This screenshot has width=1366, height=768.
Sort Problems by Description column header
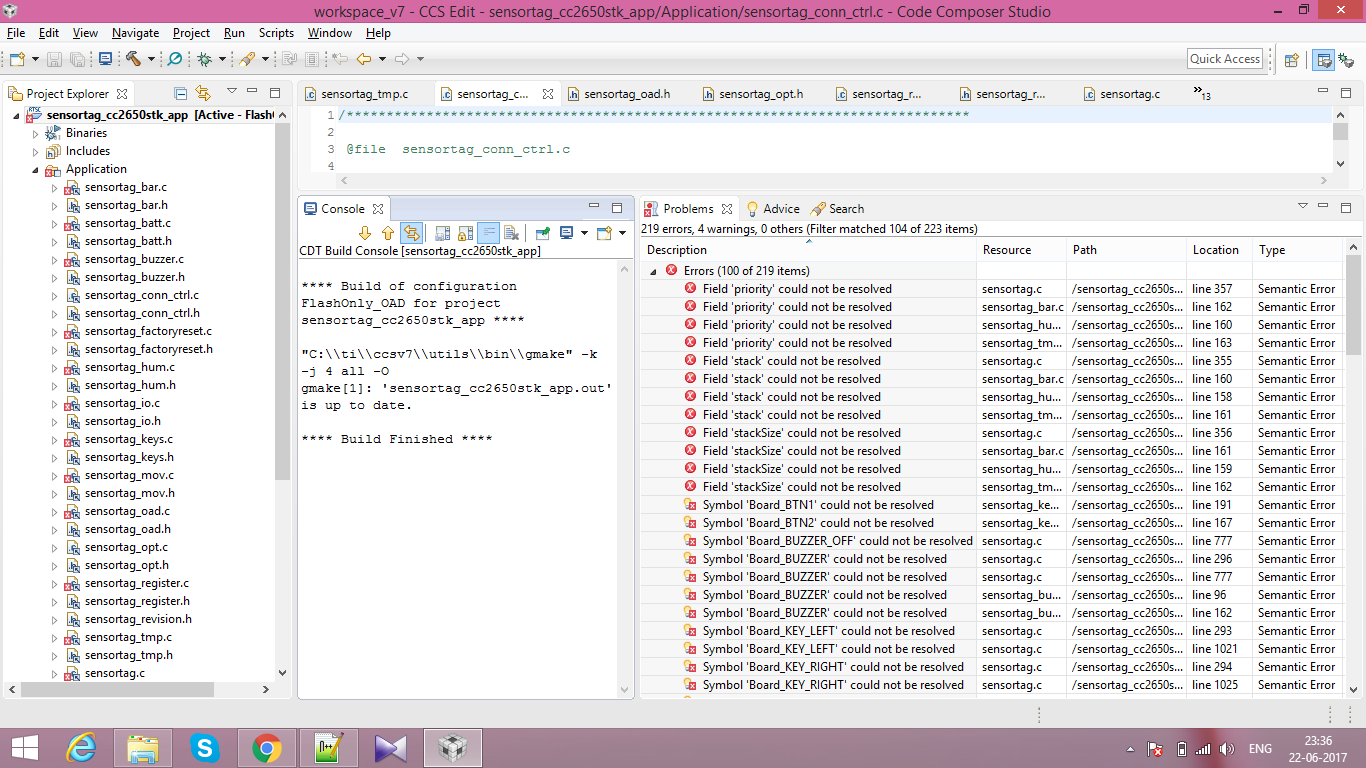pyautogui.click(x=808, y=250)
